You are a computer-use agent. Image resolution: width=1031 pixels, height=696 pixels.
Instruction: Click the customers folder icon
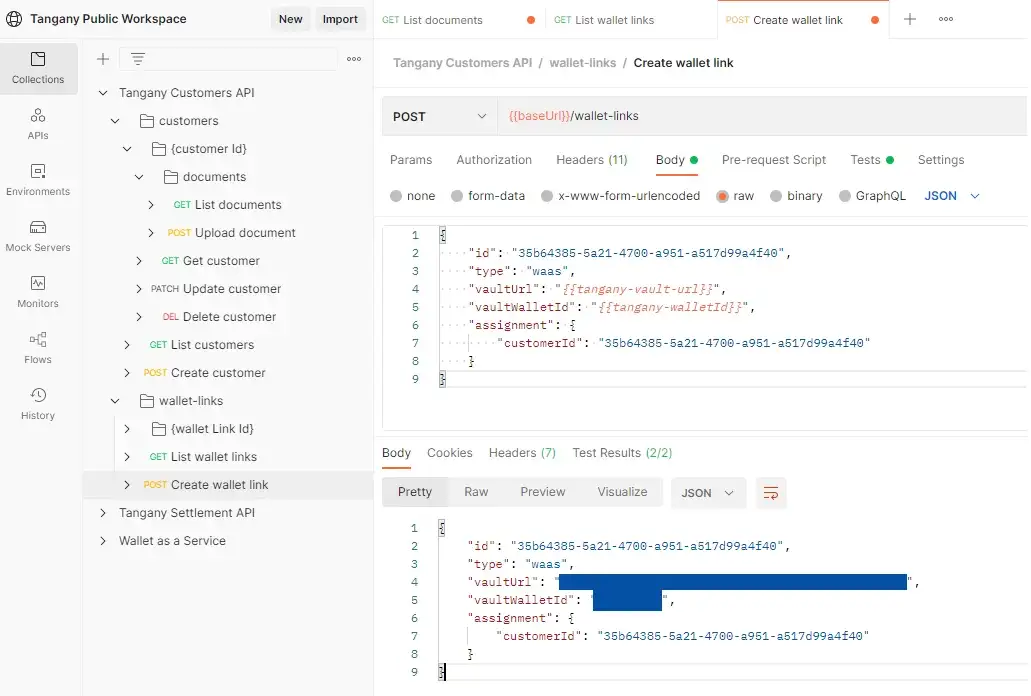point(147,121)
